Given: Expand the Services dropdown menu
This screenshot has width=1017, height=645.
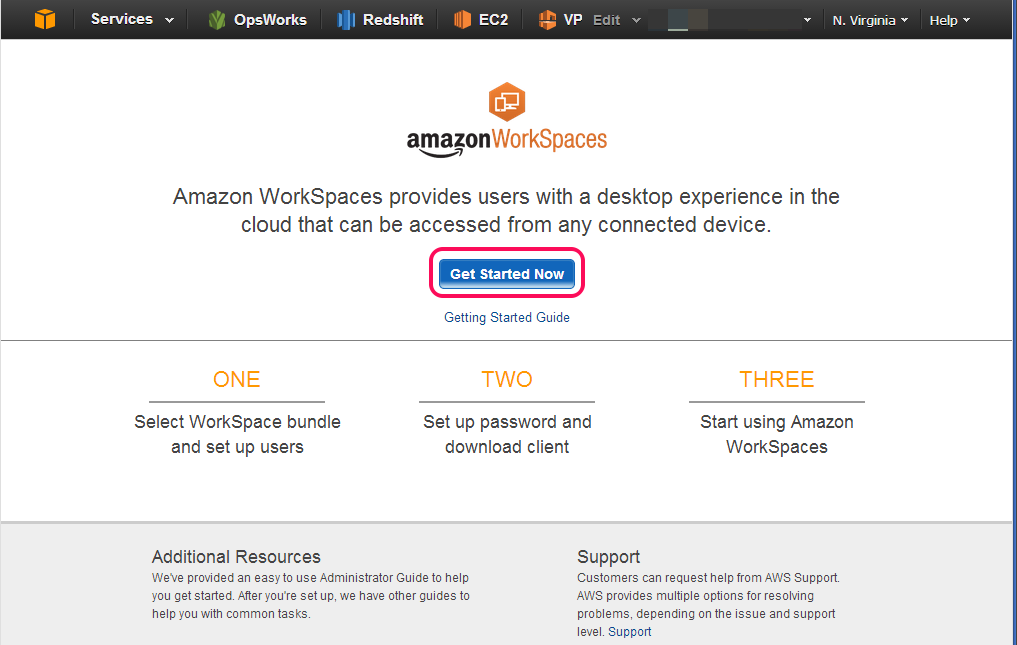Looking at the screenshot, I should point(132,19).
